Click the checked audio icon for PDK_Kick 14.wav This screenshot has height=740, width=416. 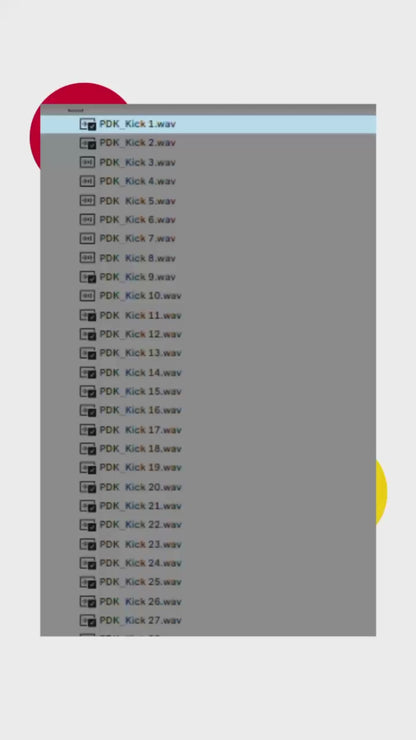coord(87,373)
